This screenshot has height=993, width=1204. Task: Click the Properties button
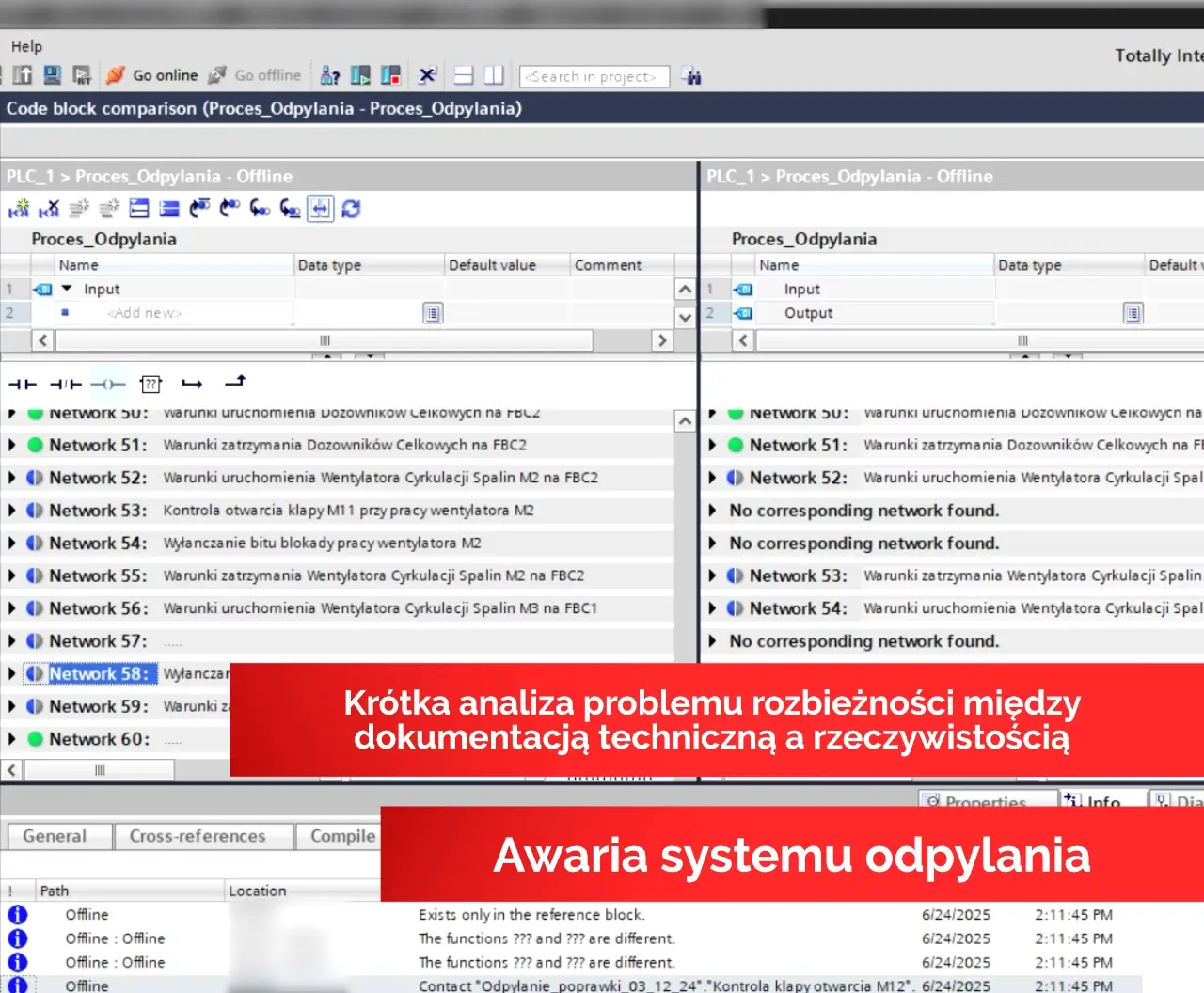pyautogui.click(x=986, y=801)
